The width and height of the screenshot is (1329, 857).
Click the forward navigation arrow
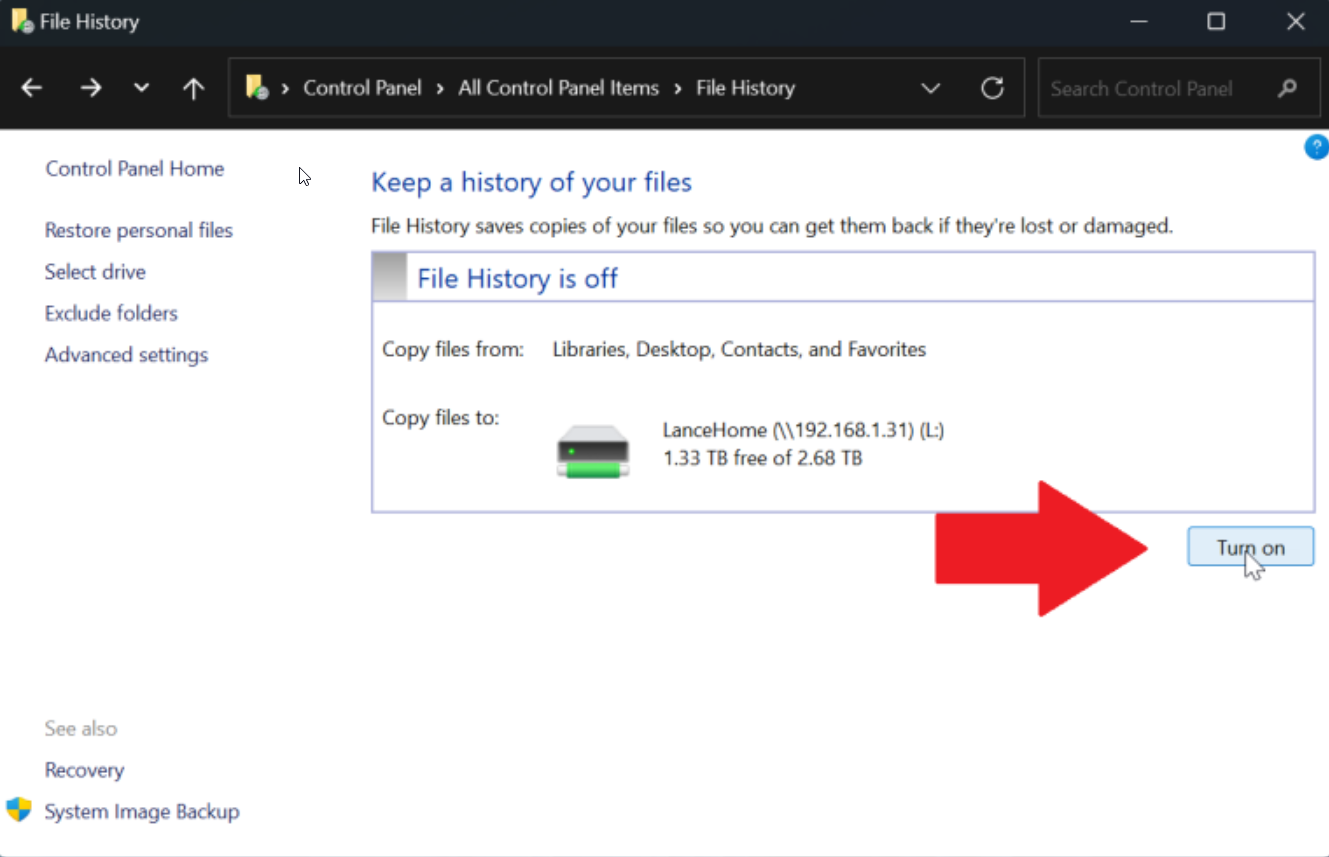(91, 88)
